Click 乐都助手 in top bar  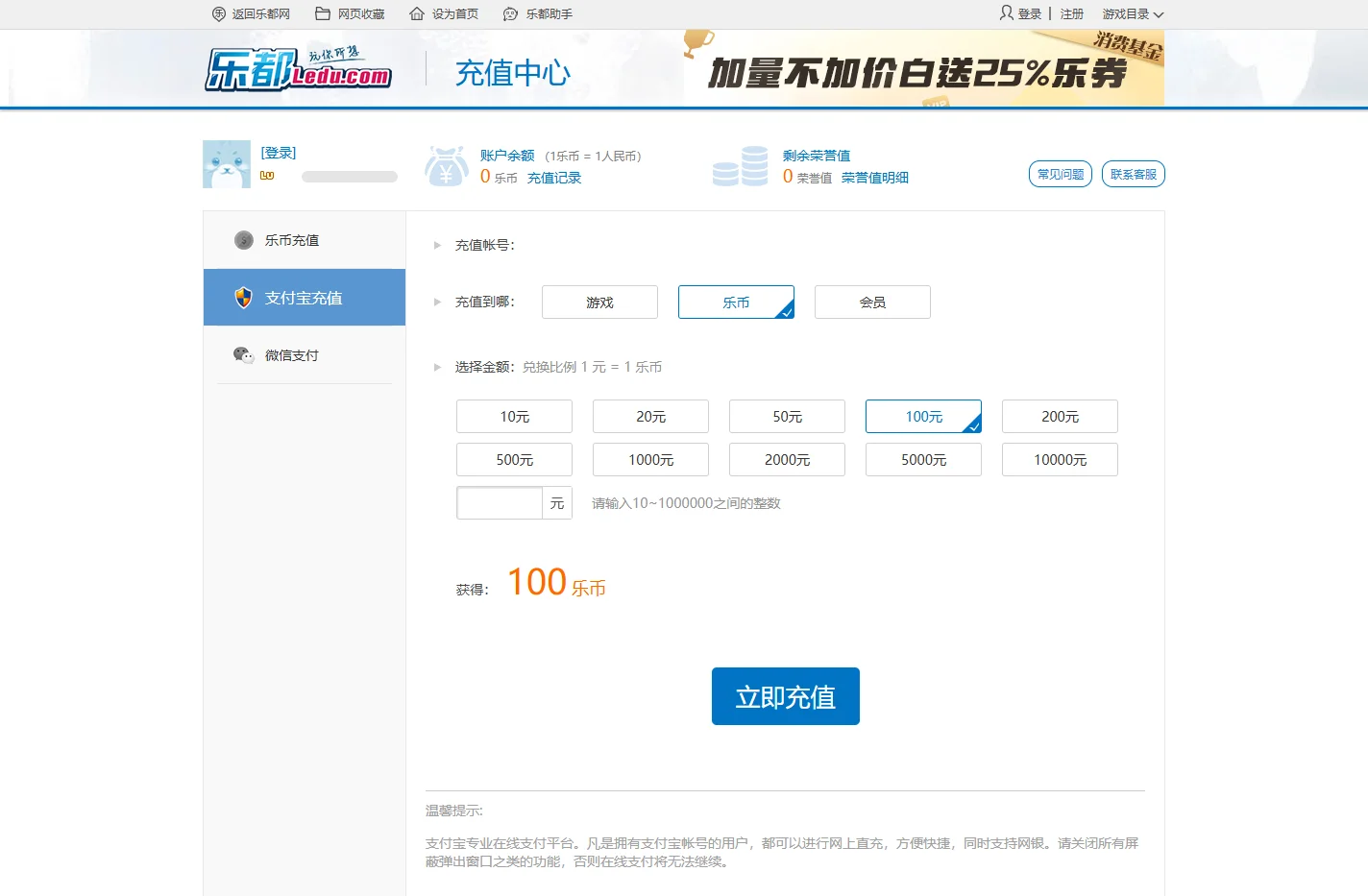(x=550, y=14)
